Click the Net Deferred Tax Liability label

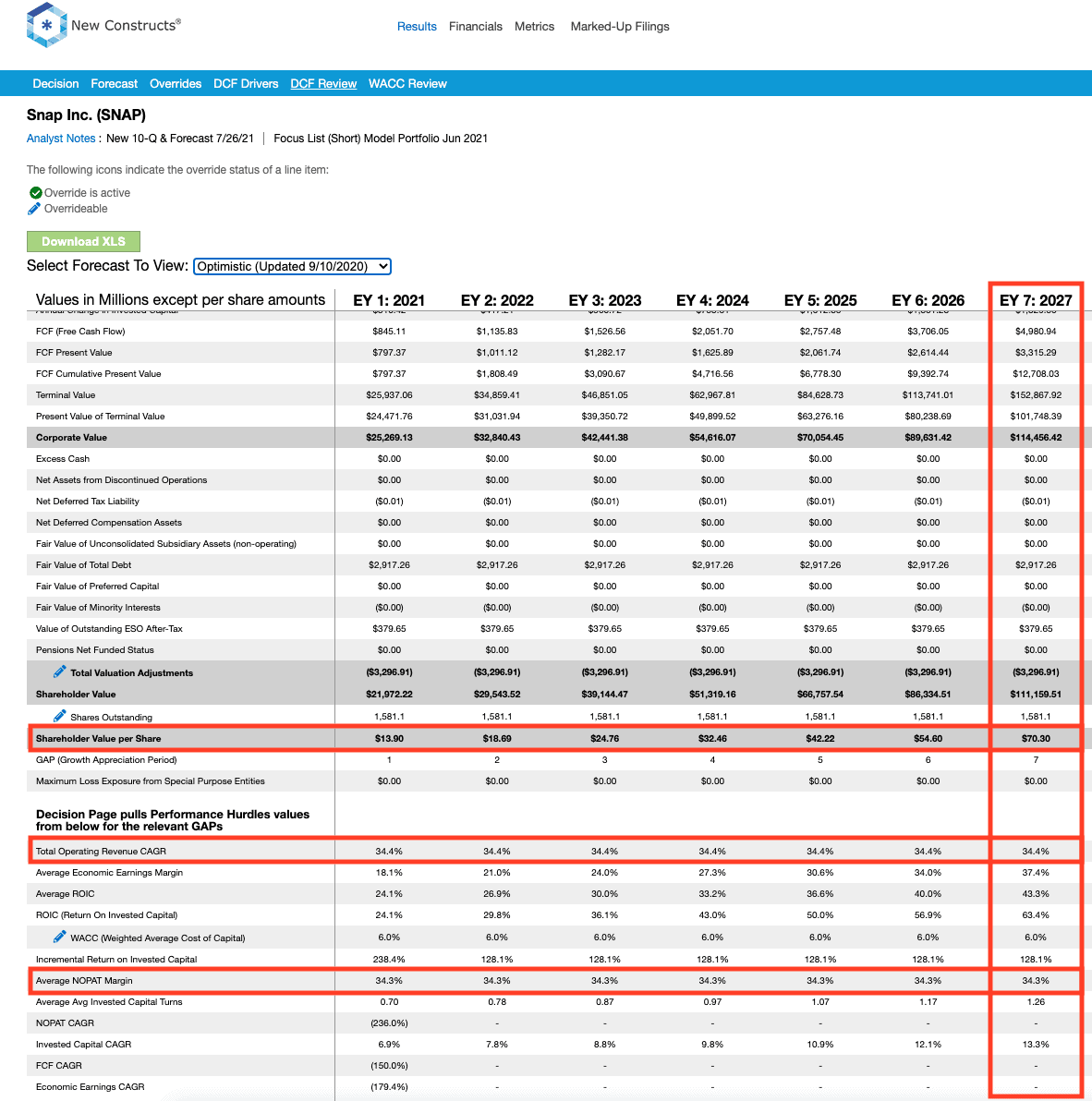(88, 502)
